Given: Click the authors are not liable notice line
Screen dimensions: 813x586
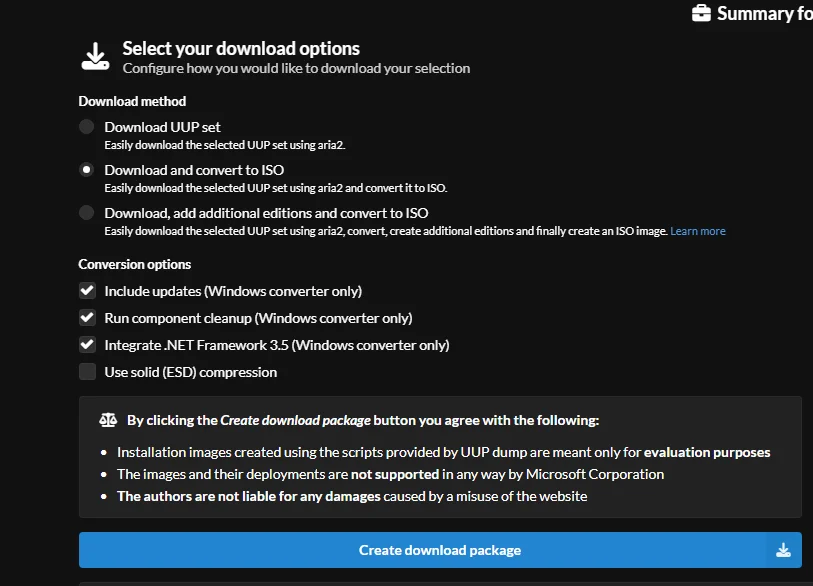Looking at the screenshot, I should pos(352,496).
